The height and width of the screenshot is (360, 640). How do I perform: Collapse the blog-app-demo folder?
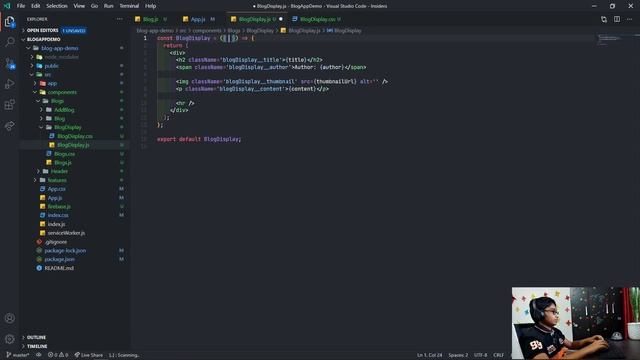[60, 48]
